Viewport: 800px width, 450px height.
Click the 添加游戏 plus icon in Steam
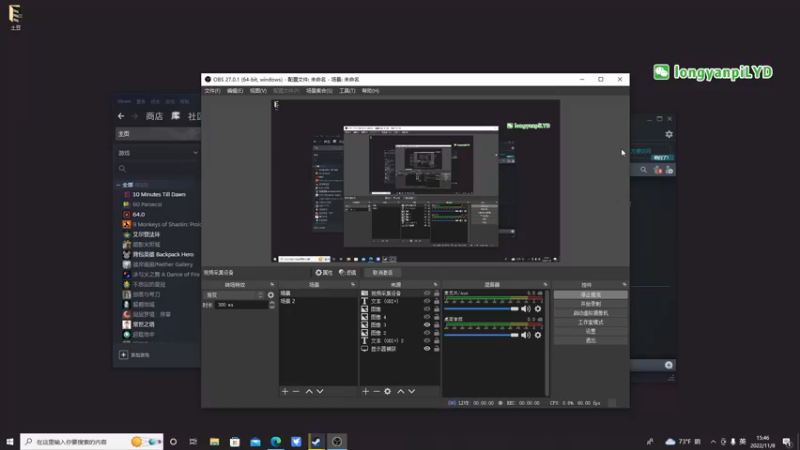[123, 355]
